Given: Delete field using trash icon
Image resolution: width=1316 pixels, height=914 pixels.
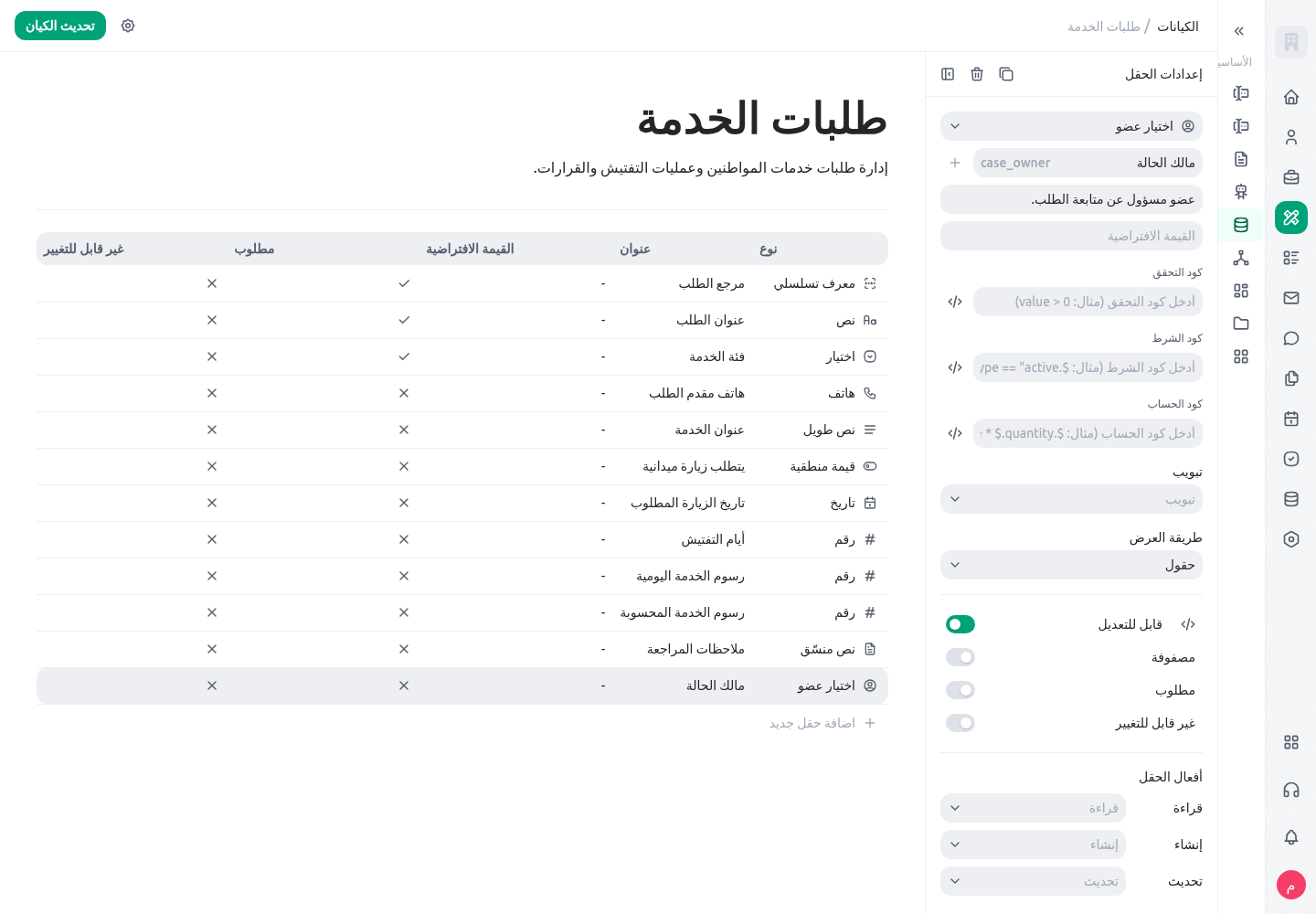Looking at the screenshot, I should (x=977, y=74).
